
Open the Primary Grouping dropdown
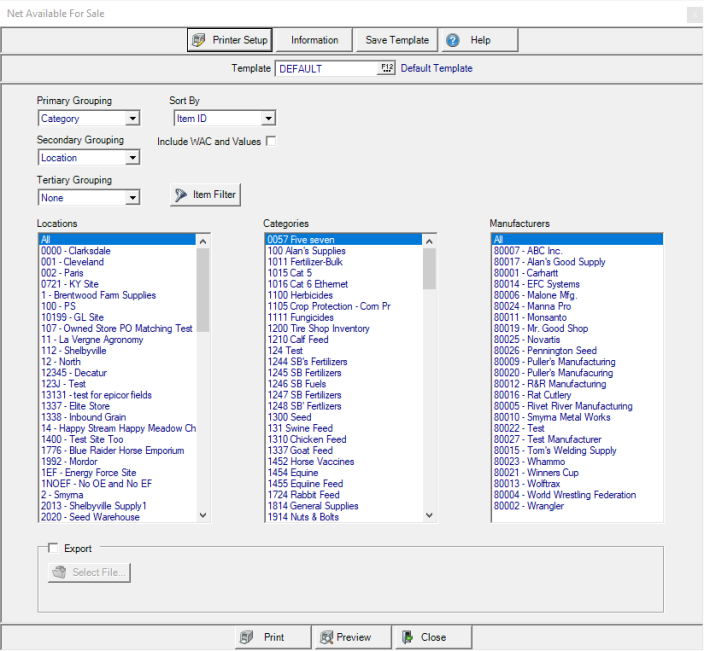[133, 119]
